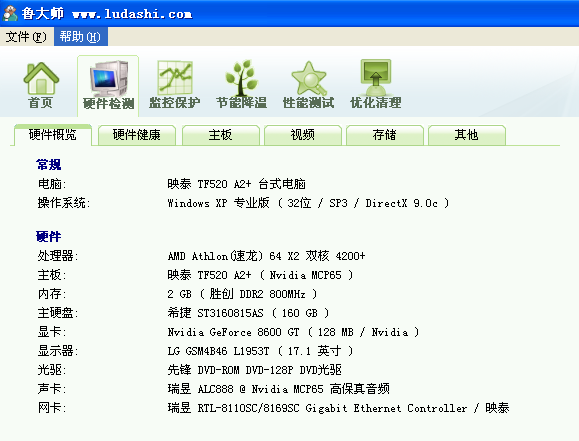Open the 节能降温 green tree icon
Image resolution: width=579 pixels, height=441 pixels.
tap(241, 85)
